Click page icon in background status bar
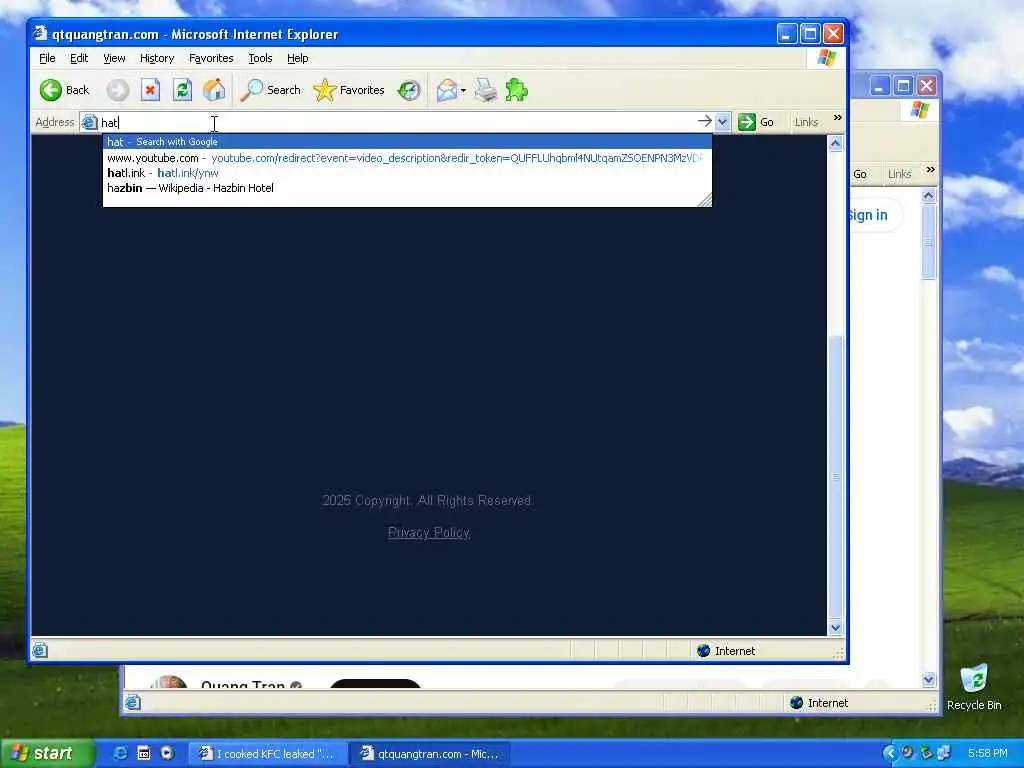The width and height of the screenshot is (1024, 768). [133, 702]
